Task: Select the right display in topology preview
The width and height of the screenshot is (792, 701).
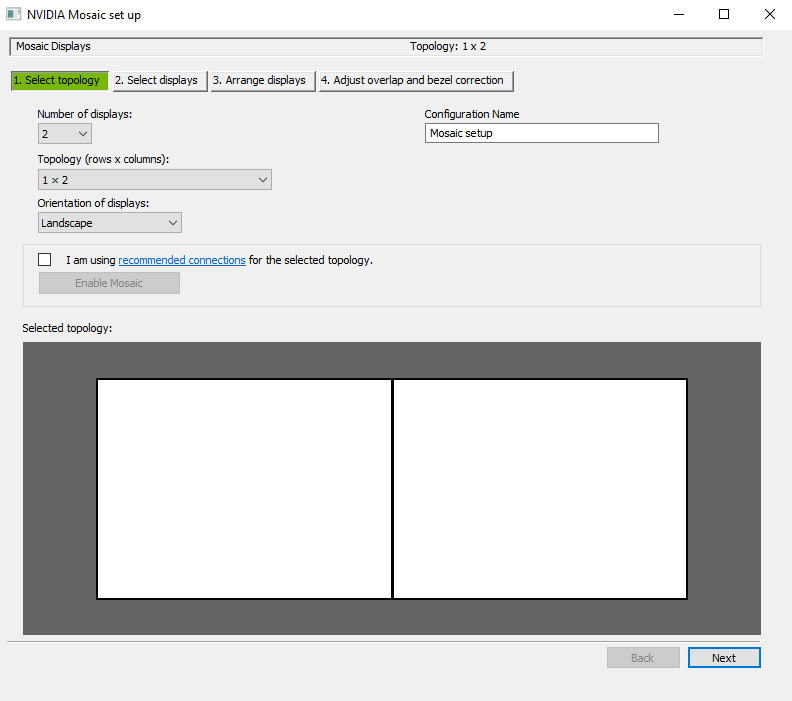Action: click(x=540, y=489)
